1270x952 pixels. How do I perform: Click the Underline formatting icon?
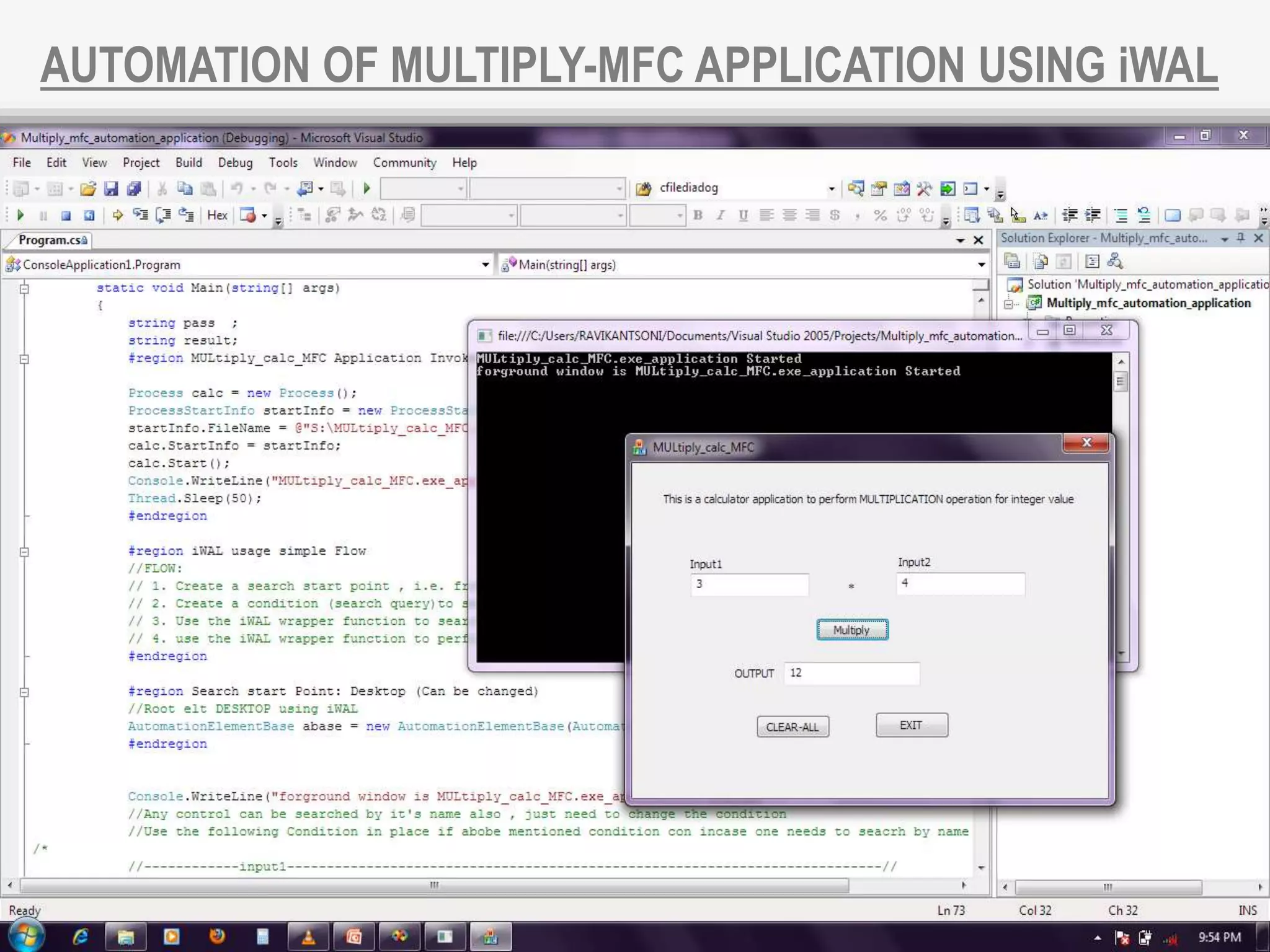(743, 216)
